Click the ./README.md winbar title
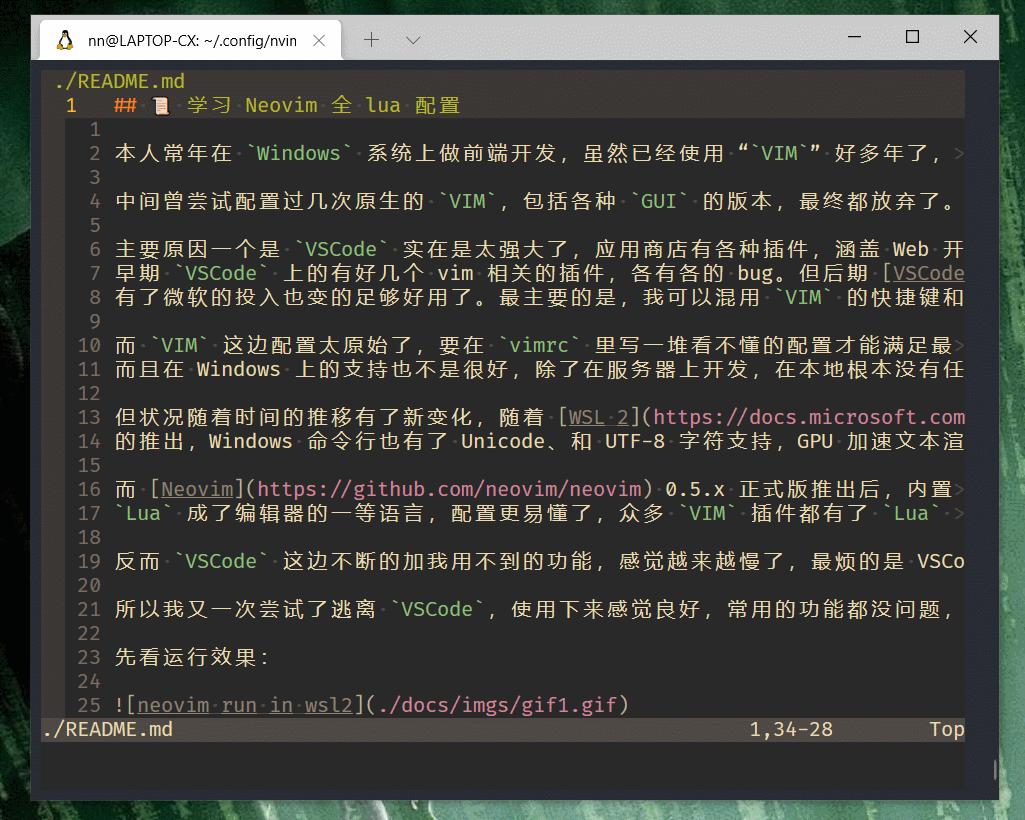This screenshot has height=820, width=1025. coord(118,80)
